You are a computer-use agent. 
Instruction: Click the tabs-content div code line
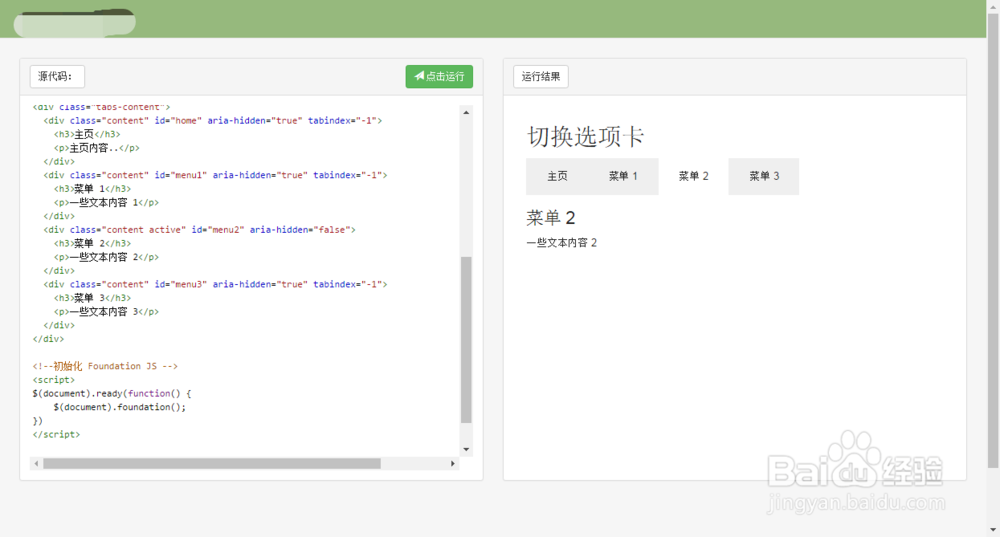(x=101, y=107)
